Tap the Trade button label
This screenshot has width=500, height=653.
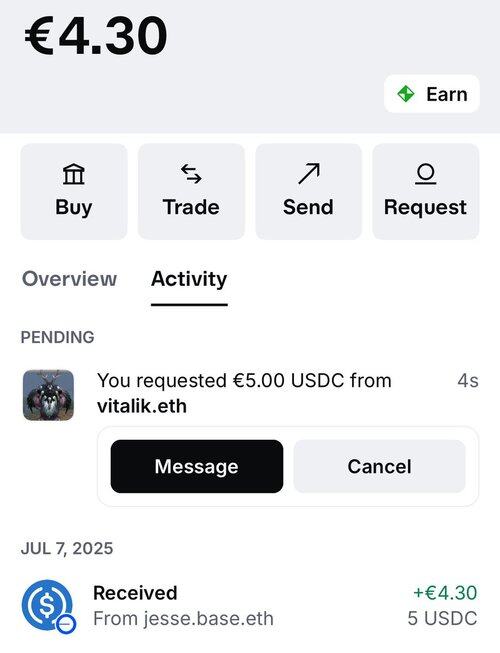pos(191,207)
